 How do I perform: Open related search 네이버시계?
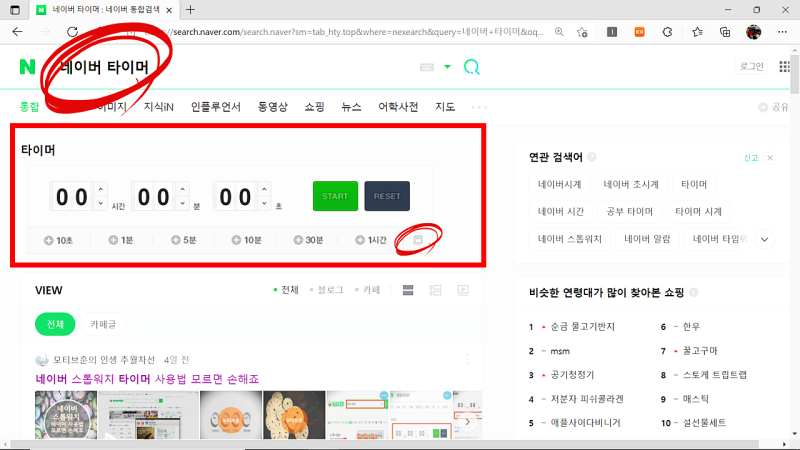(560, 184)
